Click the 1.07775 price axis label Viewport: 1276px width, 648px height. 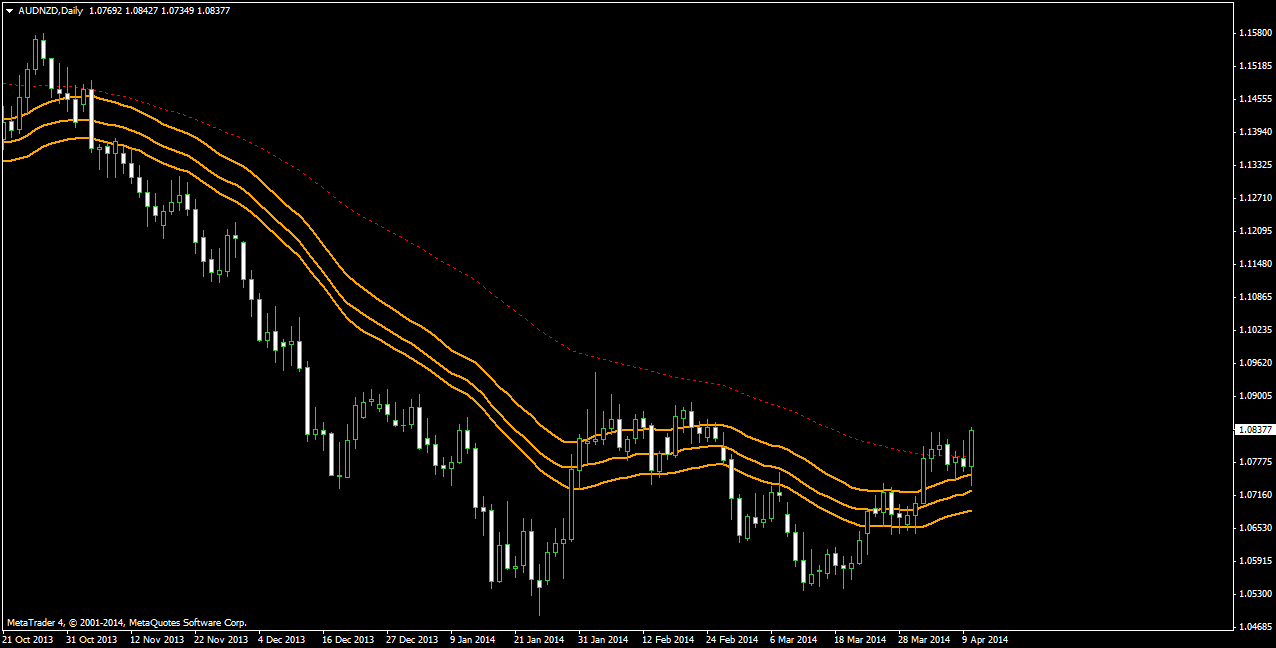(1254, 462)
